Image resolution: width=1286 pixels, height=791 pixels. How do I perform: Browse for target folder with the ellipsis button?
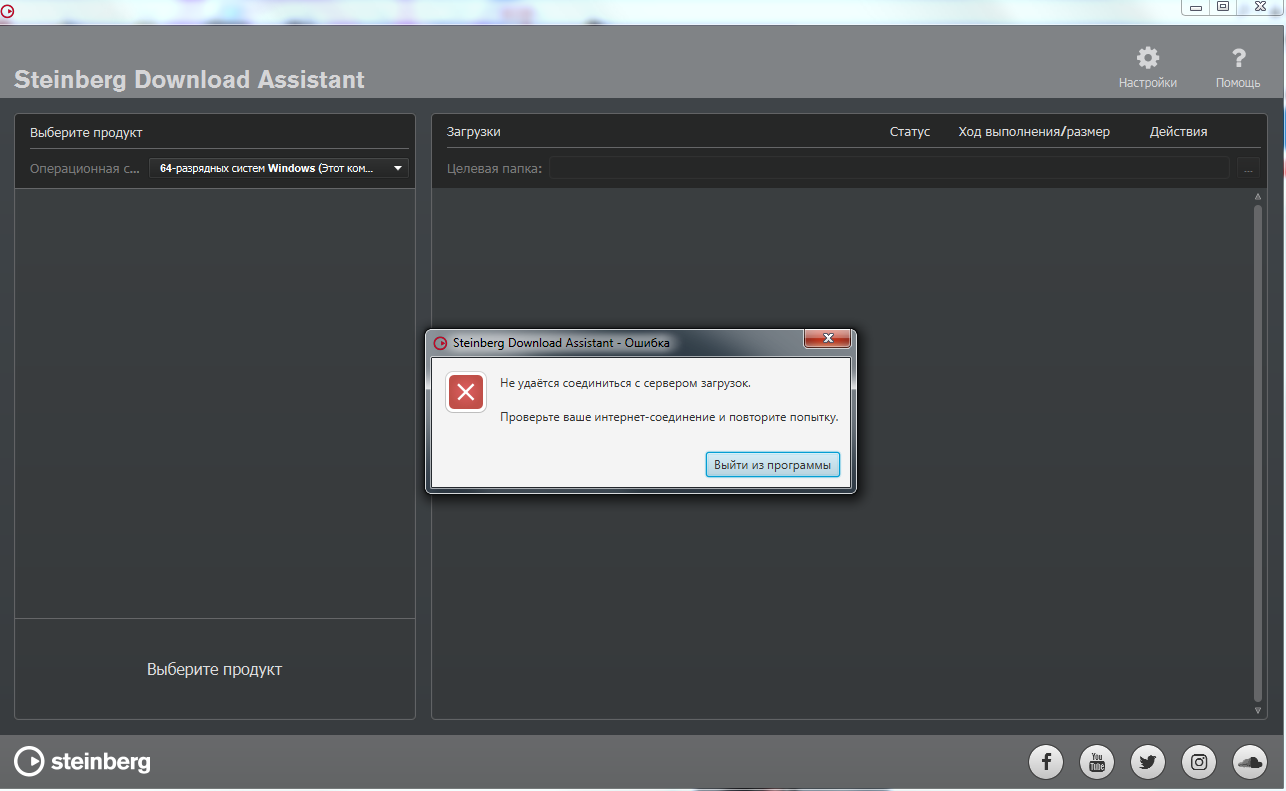point(1248,168)
